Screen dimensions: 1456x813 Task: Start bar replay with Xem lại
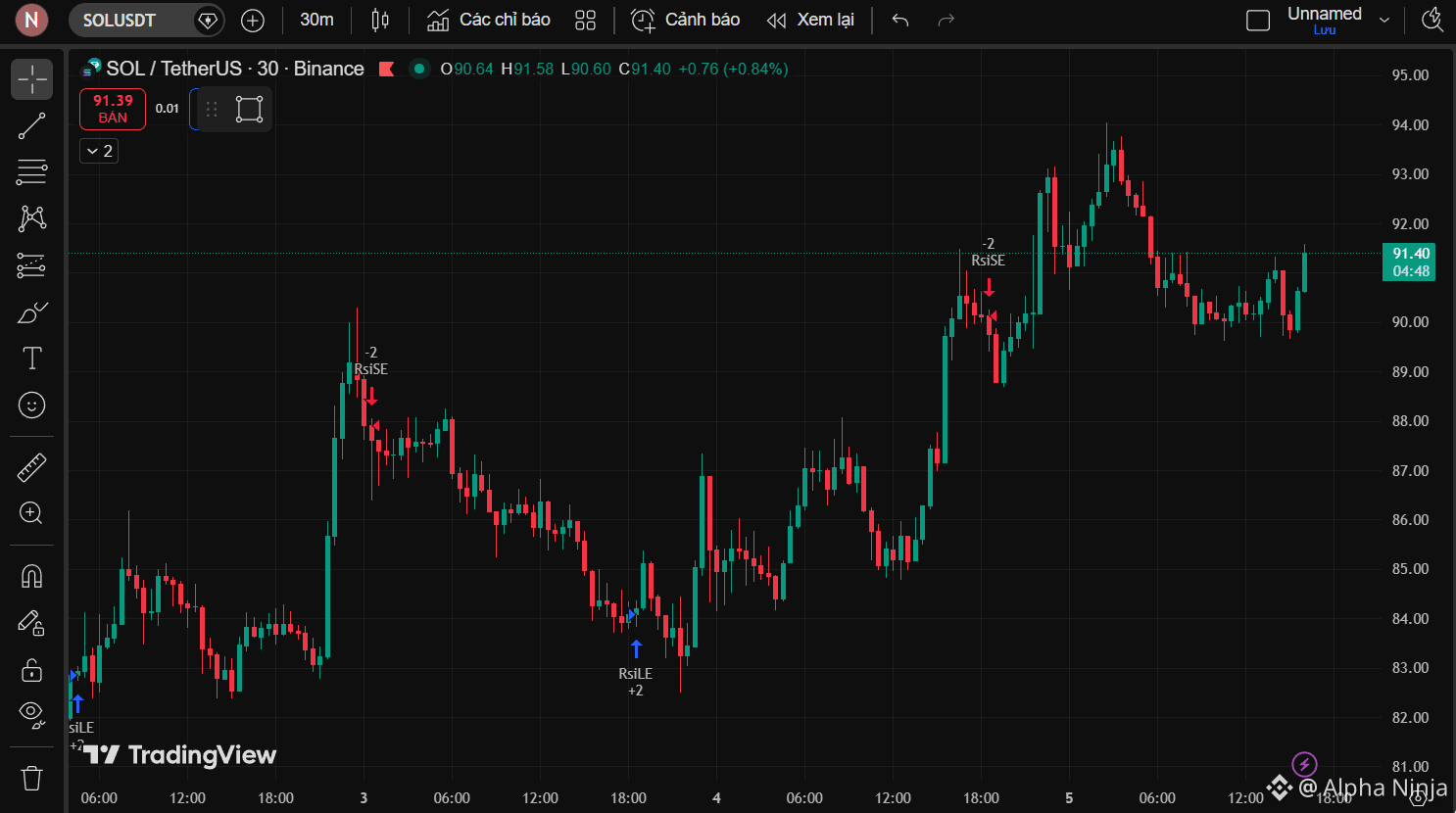pos(810,20)
